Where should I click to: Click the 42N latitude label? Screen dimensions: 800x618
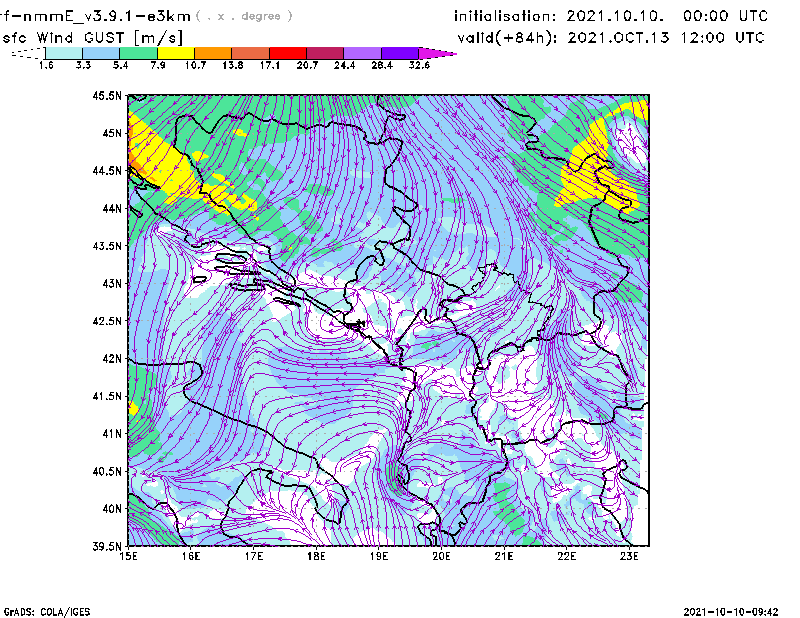[112, 359]
